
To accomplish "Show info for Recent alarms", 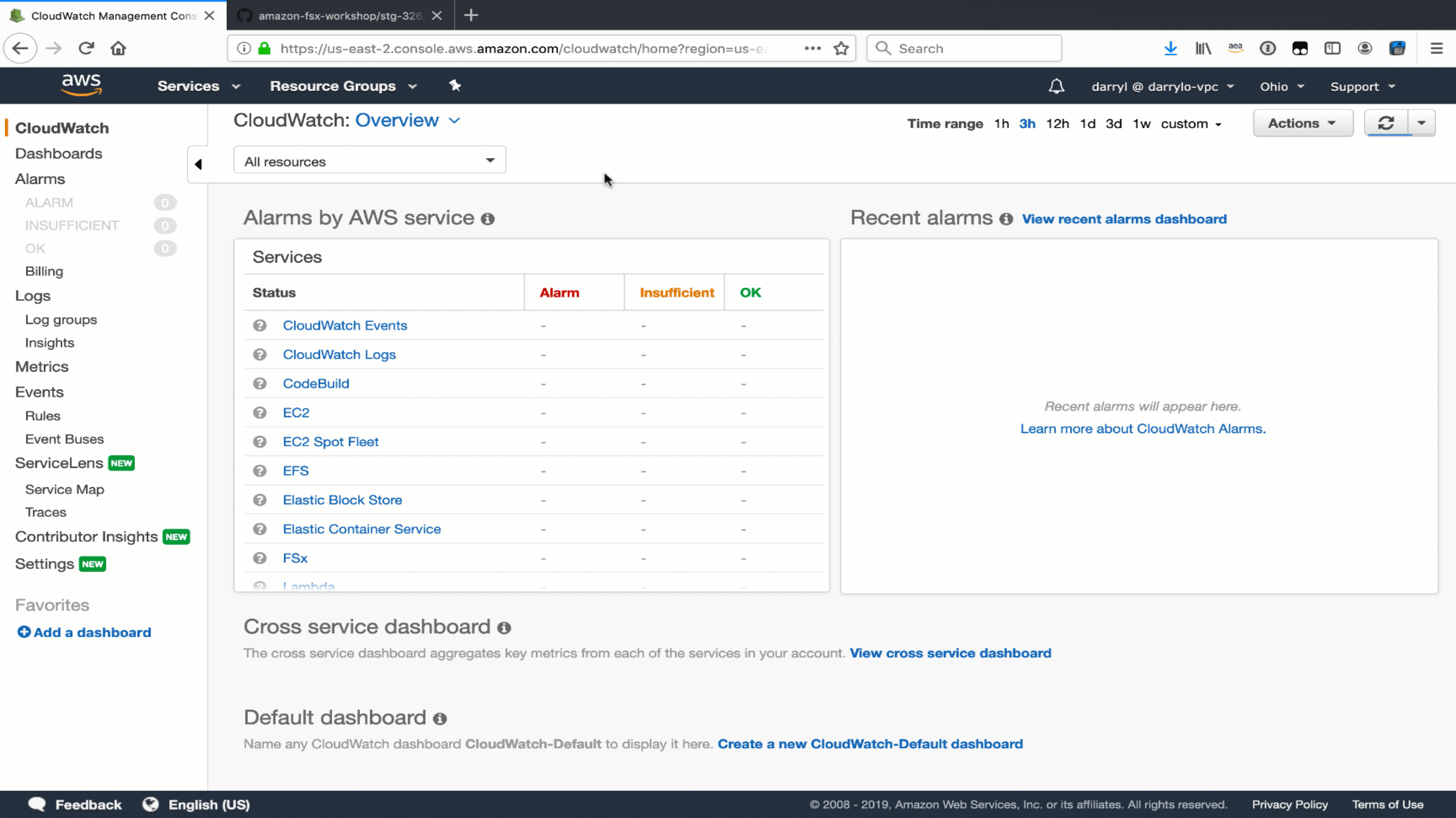I will pyautogui.click(x=1006, y=219).
